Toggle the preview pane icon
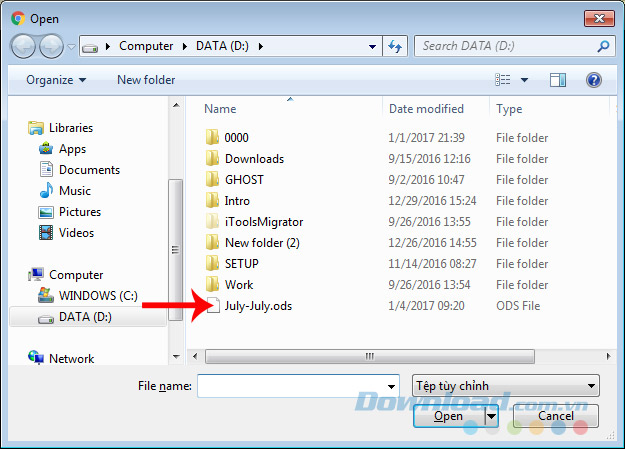625x449 pixels. click(x=558, y=80)
